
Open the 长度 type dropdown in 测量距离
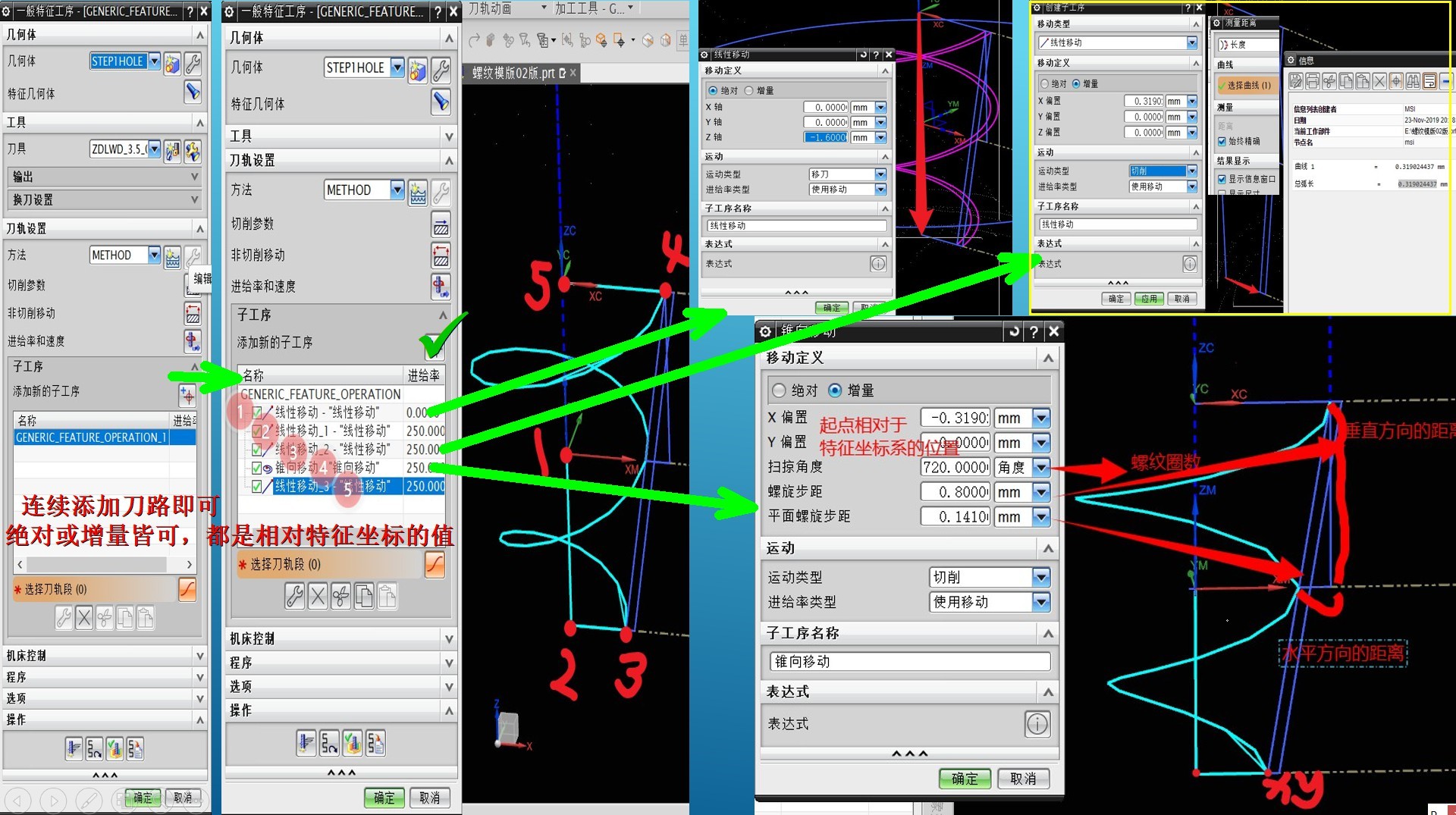click(x=1247, y=45)
